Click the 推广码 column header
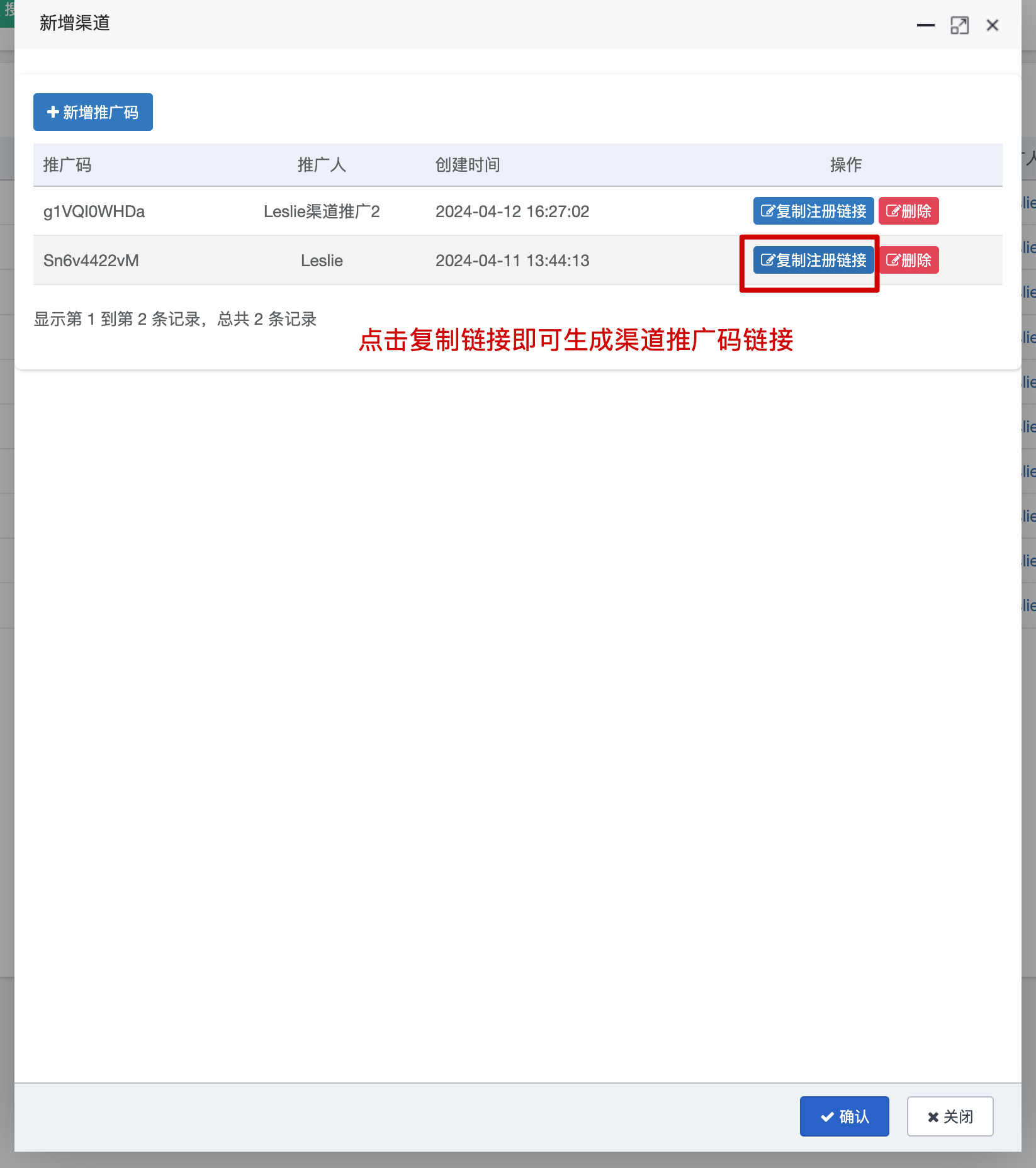The width and height of the screenshot is (1036, 1168). click(67, 165)
